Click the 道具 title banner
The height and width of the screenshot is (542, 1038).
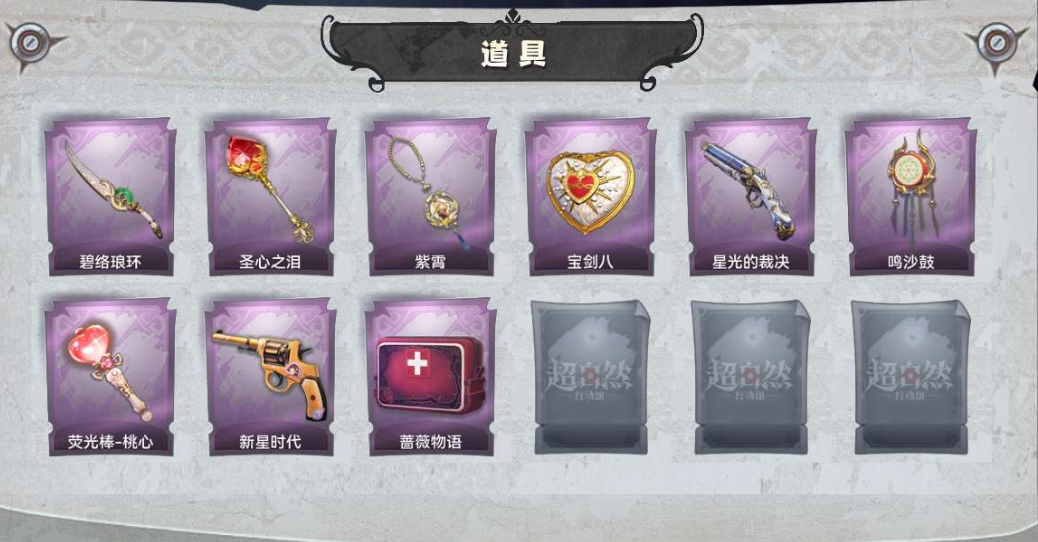[x=513, y=53]
